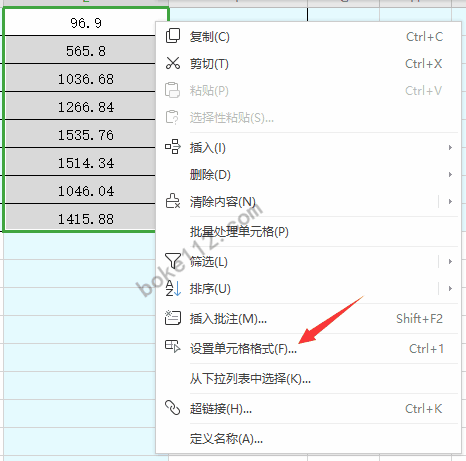Click 清除内容(N) menu label
Image resolution: width=466 pixels, height=461 pixels.
coord(223,202)
